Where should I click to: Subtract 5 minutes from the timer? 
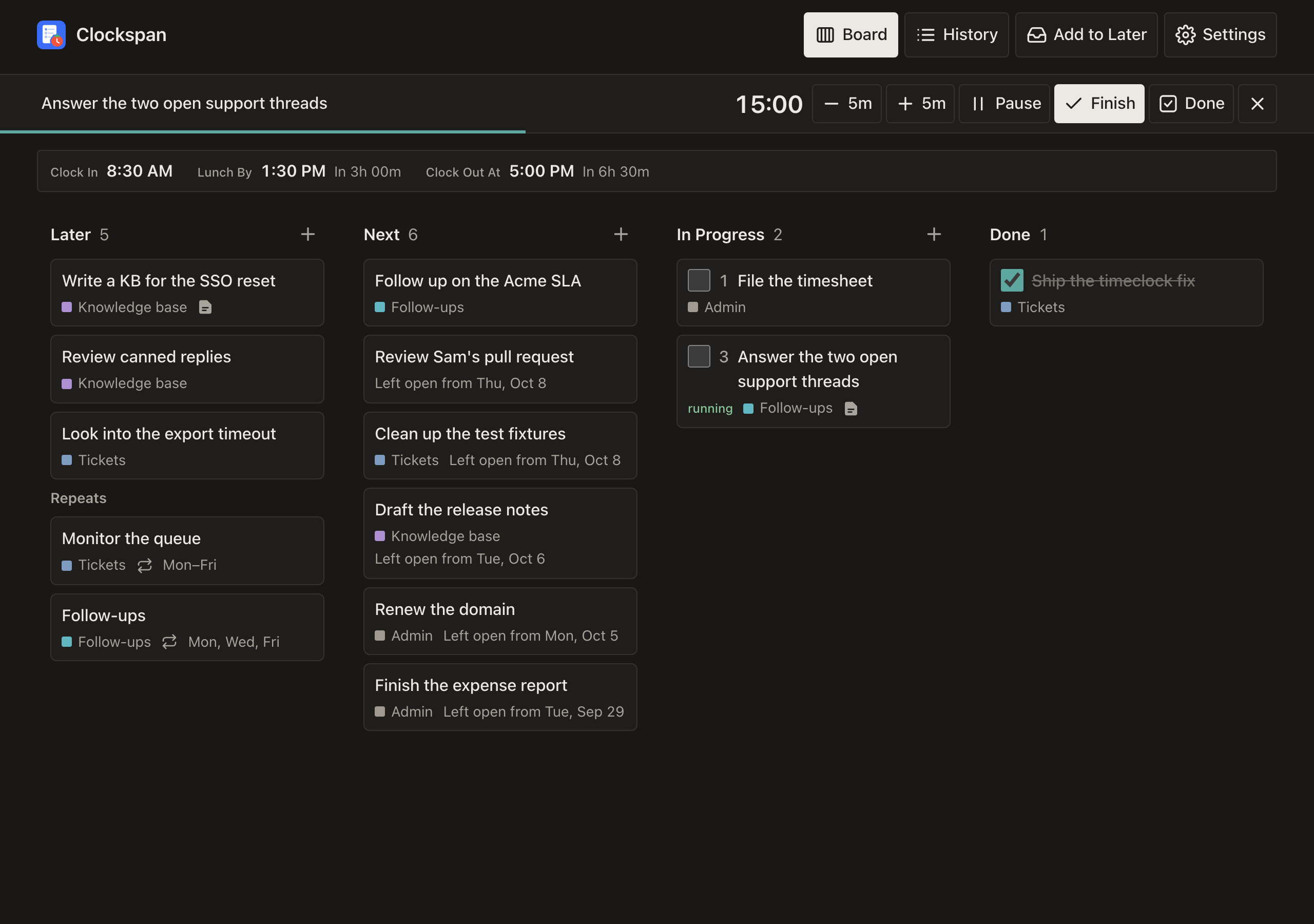846,104
